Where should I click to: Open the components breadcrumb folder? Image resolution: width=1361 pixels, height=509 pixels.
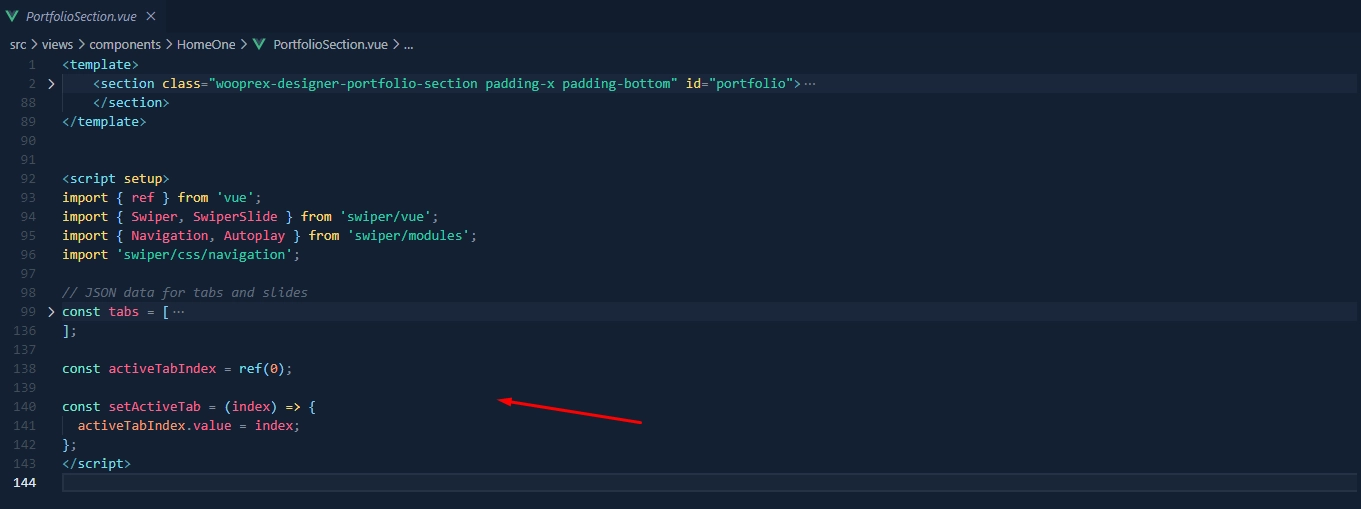pos(125,44)
